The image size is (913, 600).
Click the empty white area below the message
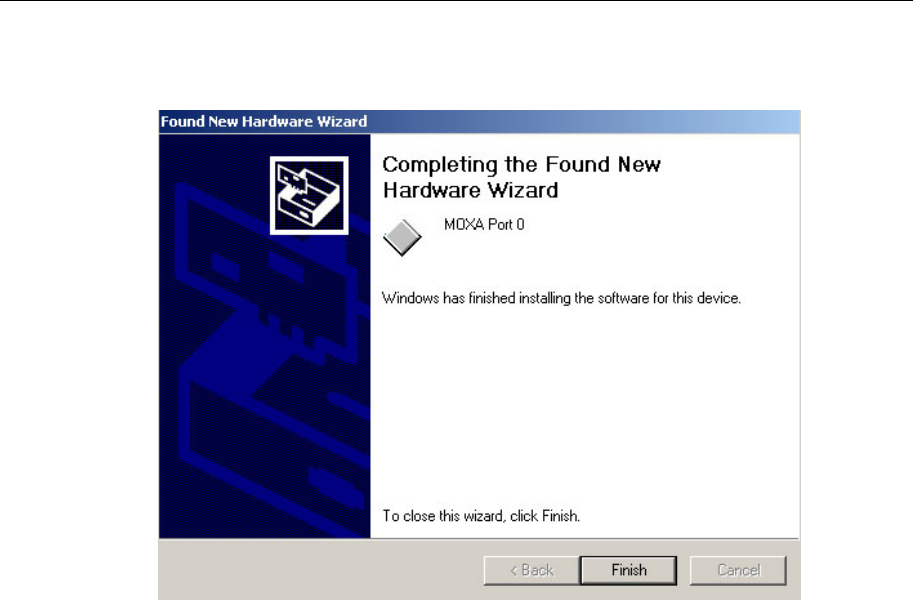point(585,408)
